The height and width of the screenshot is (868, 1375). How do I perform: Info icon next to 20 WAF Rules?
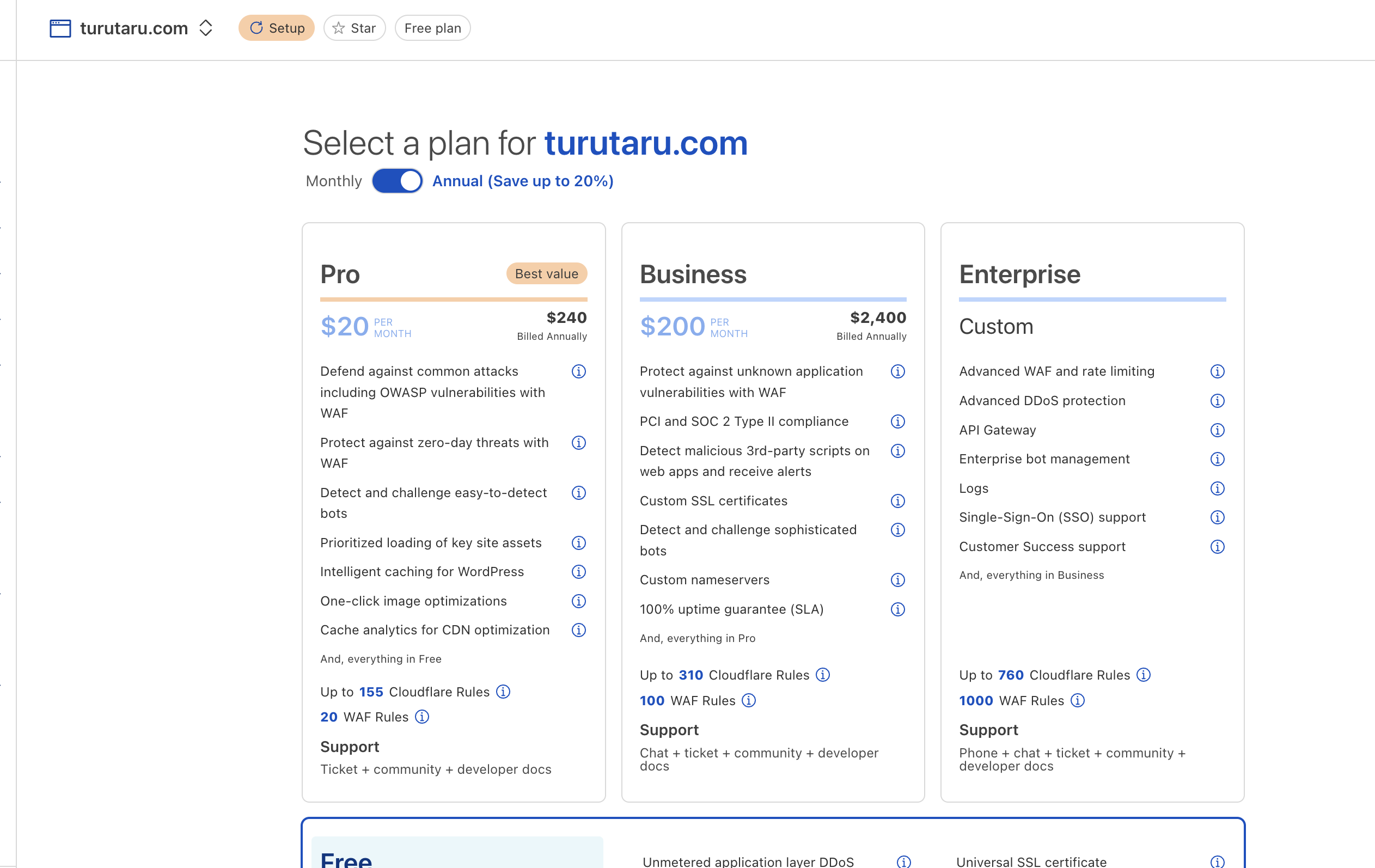pyautogui.click(x=422, y=717)
